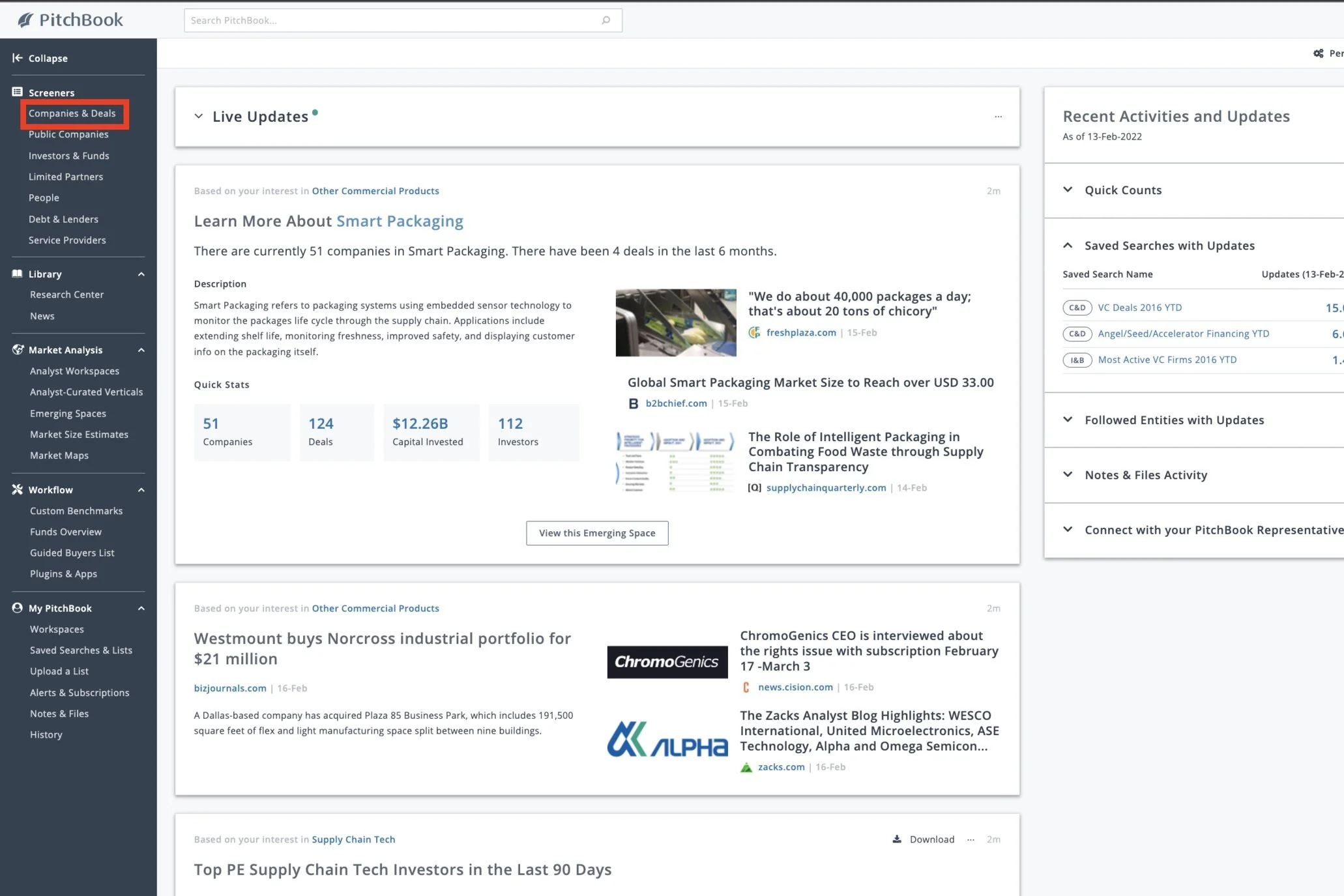Click the Collapse sidebar arrow icon
Viewport: 1344px width, 896px height.
click(x=18, y=58)
